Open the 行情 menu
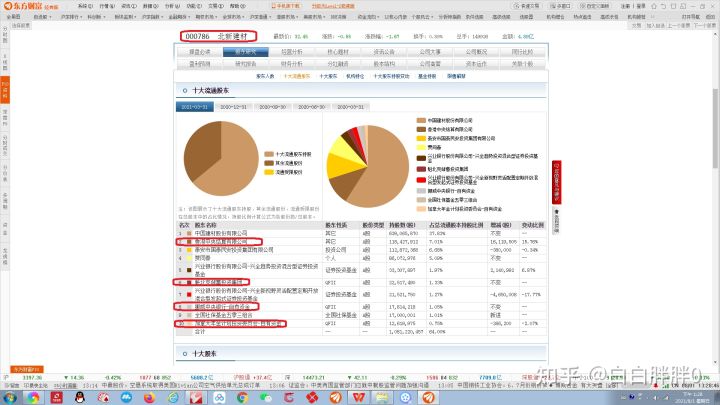 (x=107, y=6)
